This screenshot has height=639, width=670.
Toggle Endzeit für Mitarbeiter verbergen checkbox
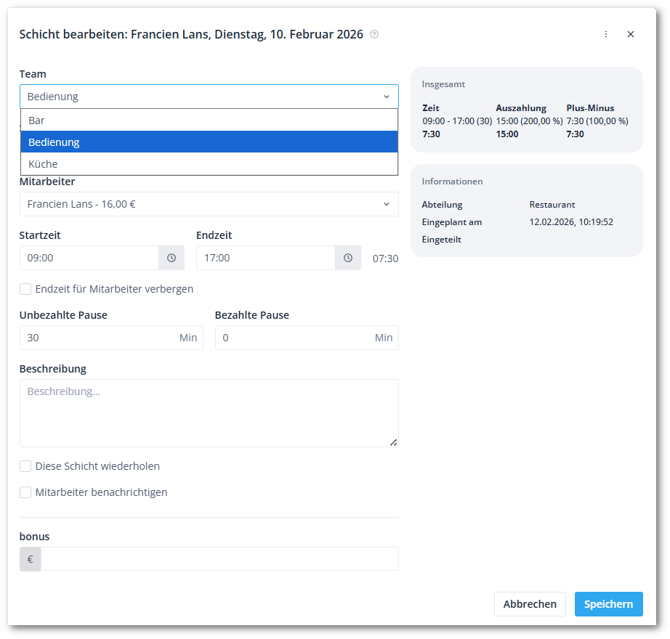click(25, 289)
